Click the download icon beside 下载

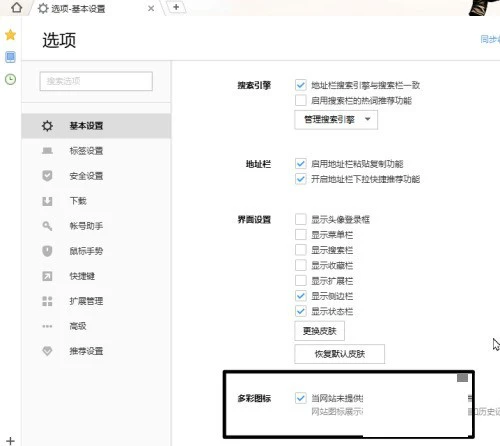pyautogui.click(x=47, y=201)
